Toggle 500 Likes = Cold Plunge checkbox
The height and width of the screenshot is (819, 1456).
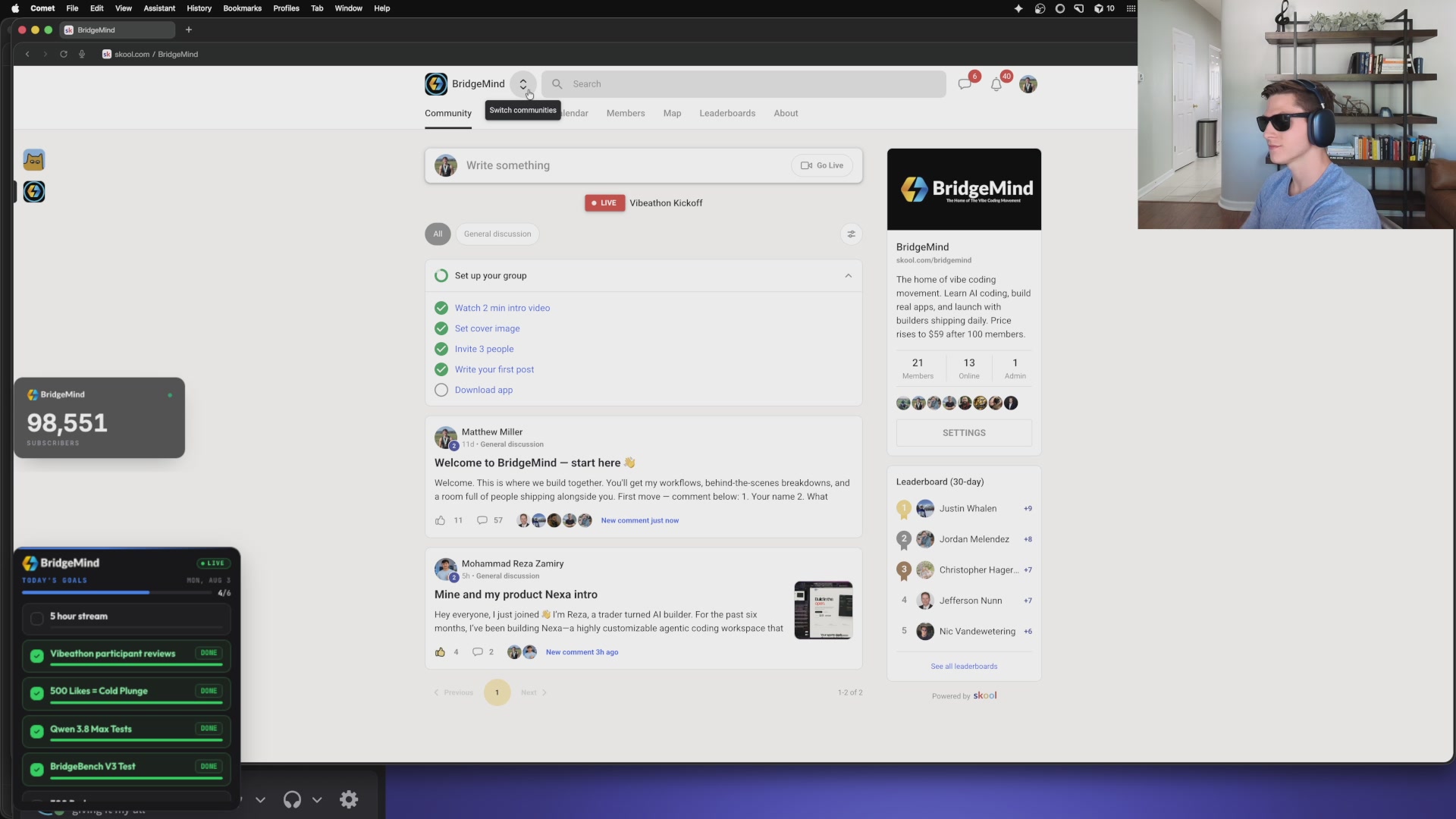pyautogui.click(x=36, y=693)
